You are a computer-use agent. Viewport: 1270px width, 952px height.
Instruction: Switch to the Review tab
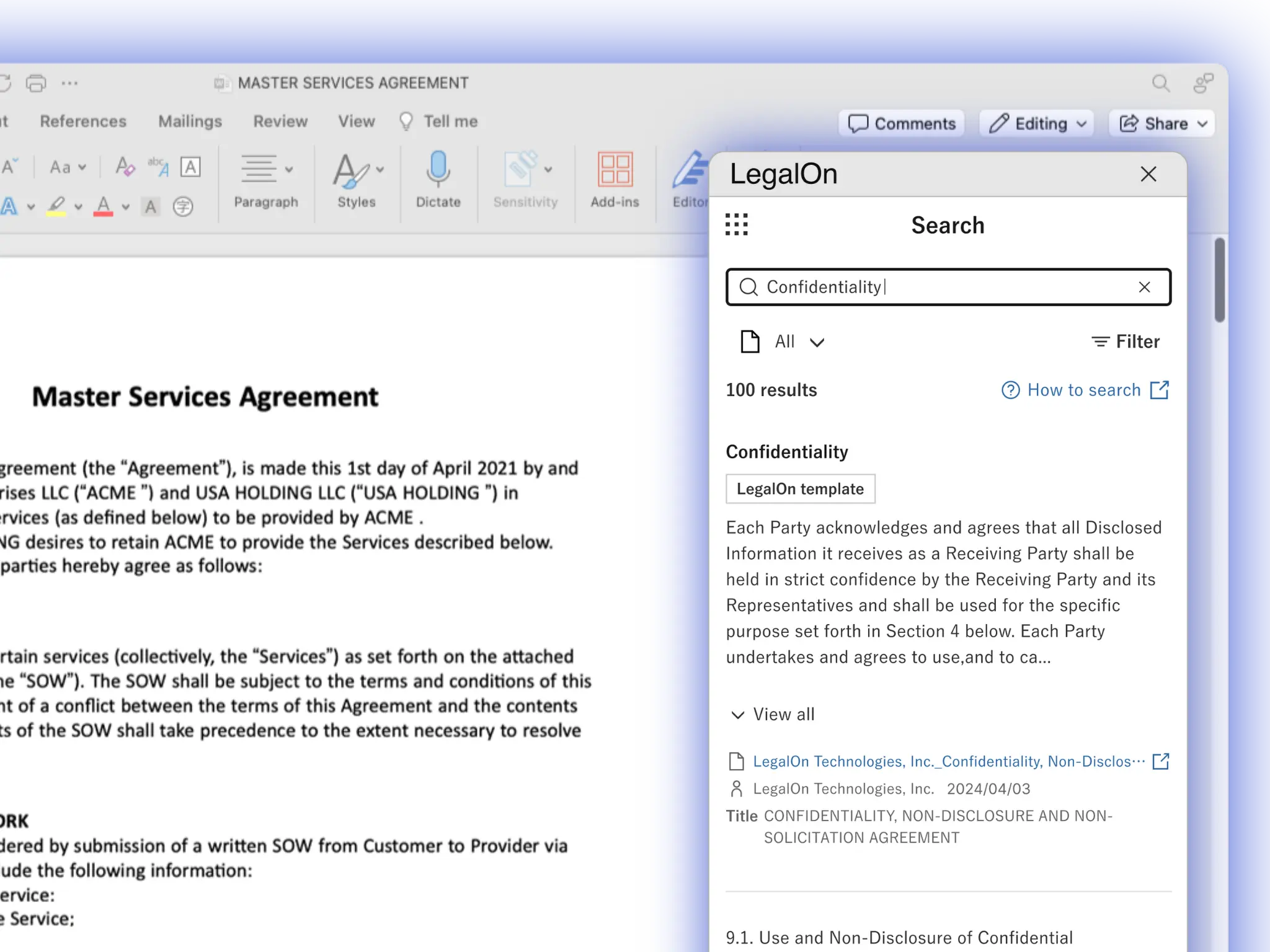pos(280,121)
